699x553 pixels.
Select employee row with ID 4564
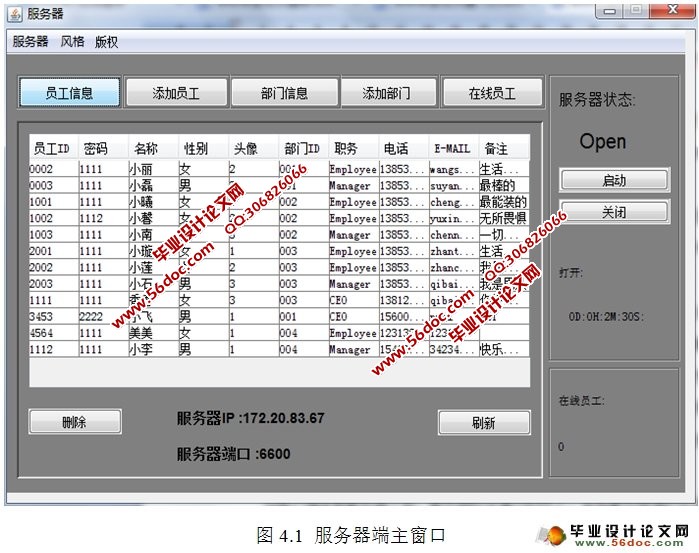pos(280,333)
